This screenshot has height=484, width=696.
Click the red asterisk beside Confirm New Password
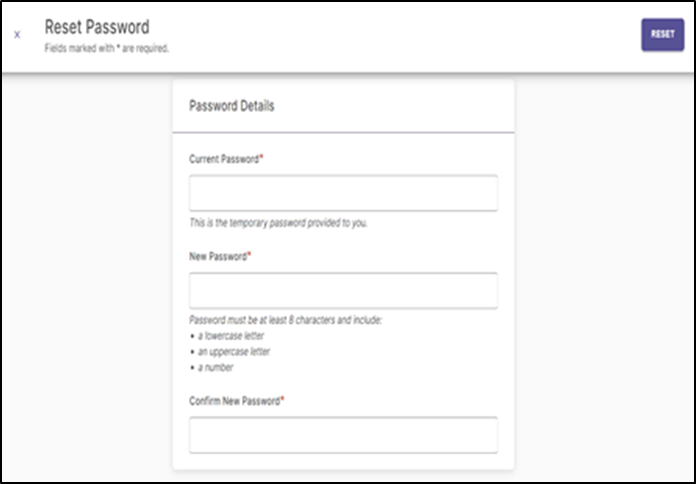(x=282, y=399)
